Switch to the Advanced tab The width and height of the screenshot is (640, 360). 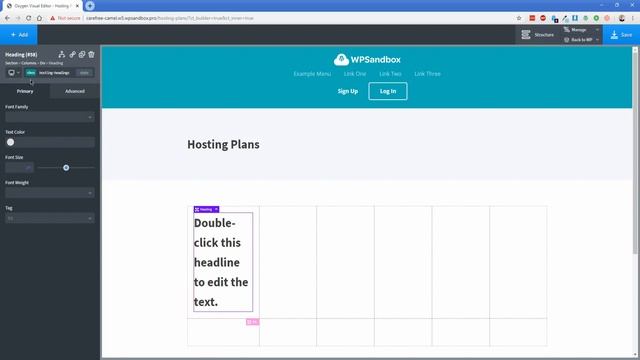[75, 91]
